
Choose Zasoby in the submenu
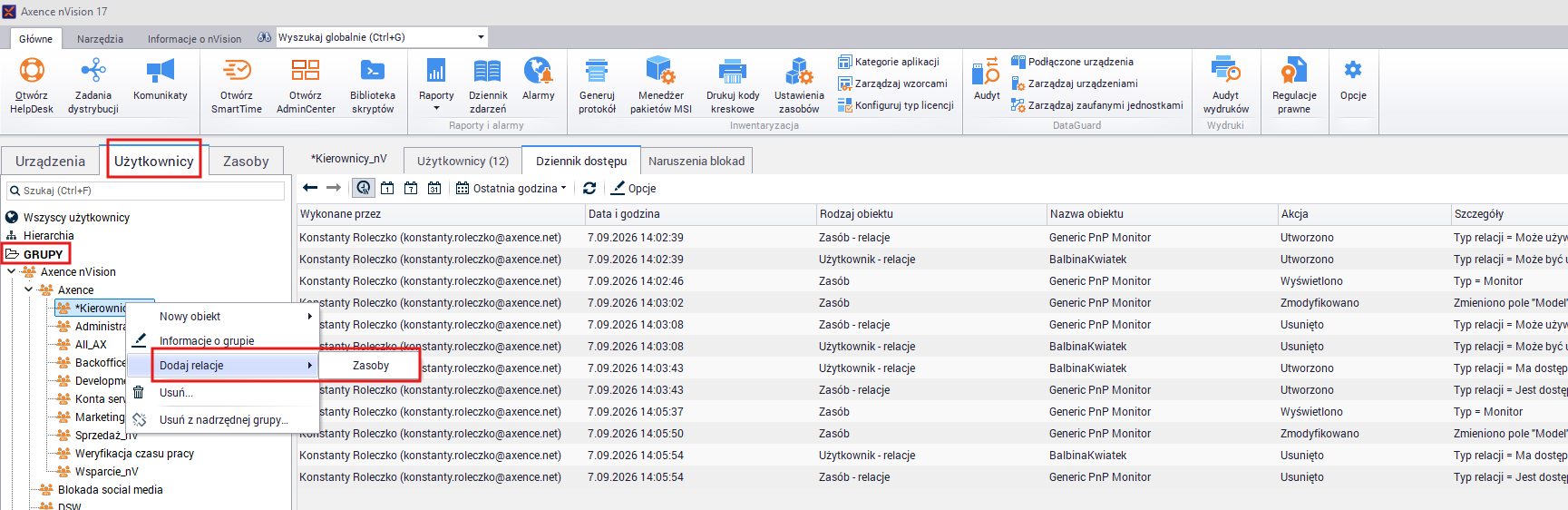point(370,366)
